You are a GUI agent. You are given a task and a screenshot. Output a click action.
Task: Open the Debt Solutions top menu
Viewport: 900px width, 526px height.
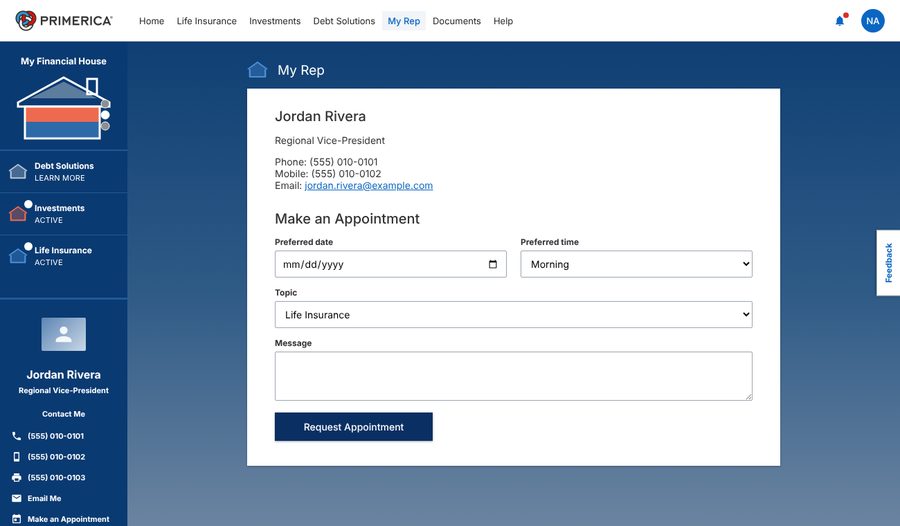[x=344, y=21]
